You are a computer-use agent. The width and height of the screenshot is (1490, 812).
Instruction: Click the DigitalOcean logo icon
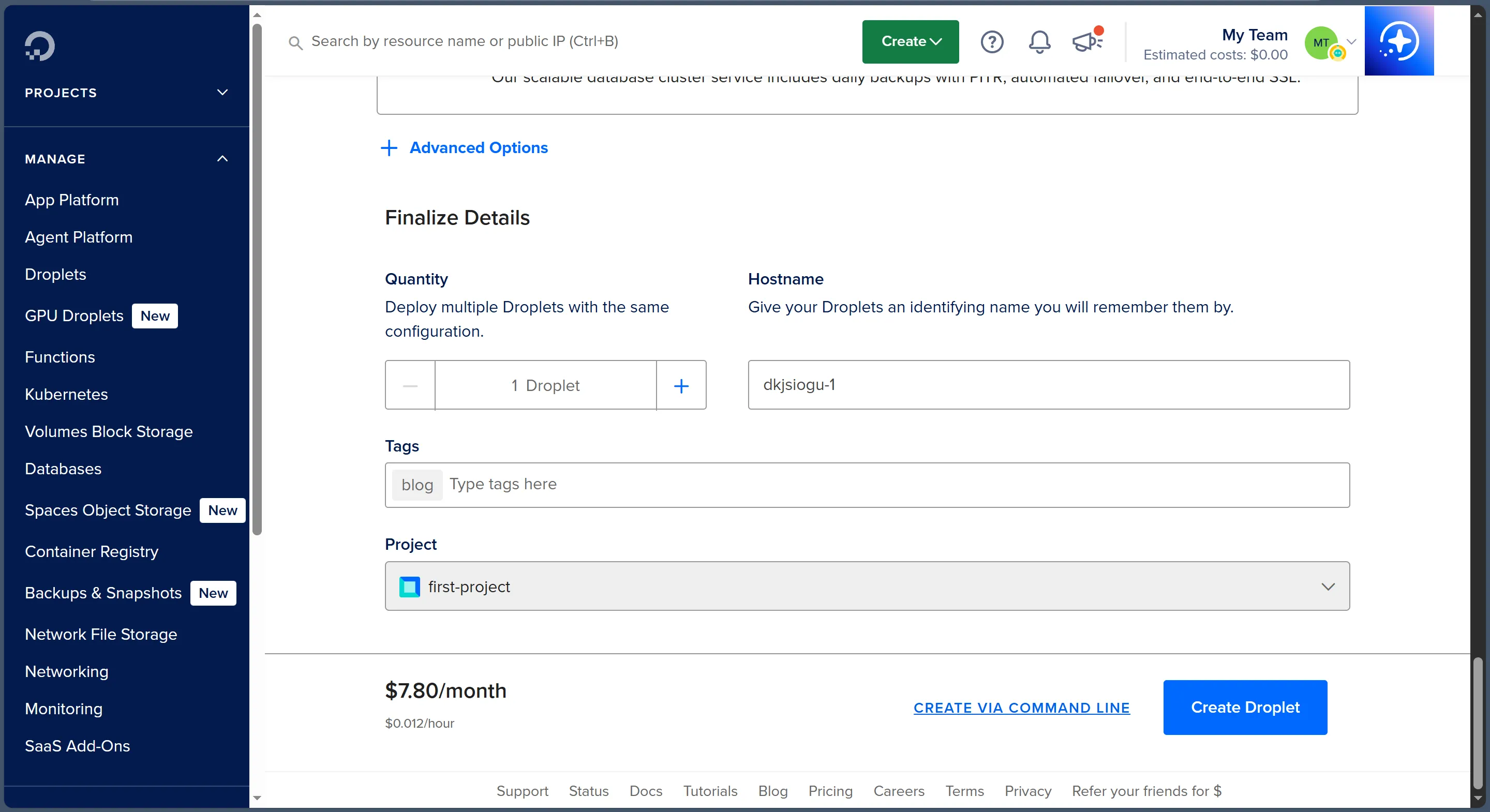40,46
